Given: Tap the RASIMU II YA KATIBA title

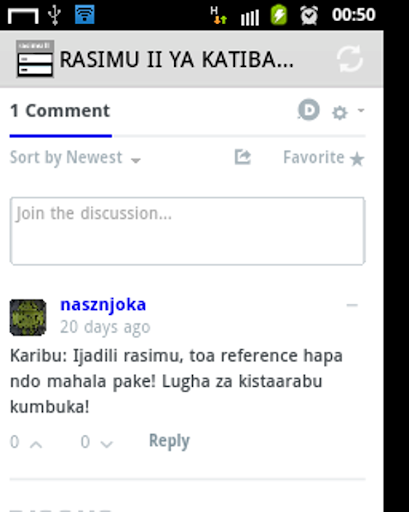Looking at the screenshot, I should pos(177,60).
